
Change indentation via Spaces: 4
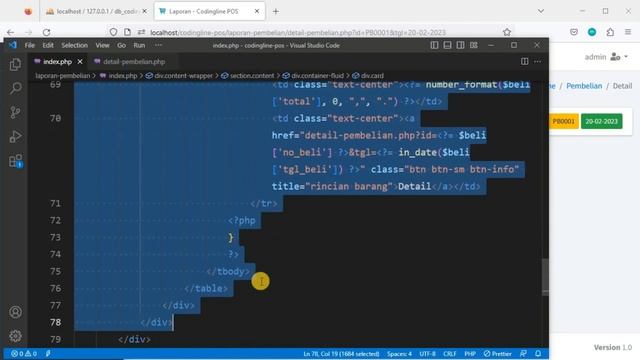click(x=399, y=354)
